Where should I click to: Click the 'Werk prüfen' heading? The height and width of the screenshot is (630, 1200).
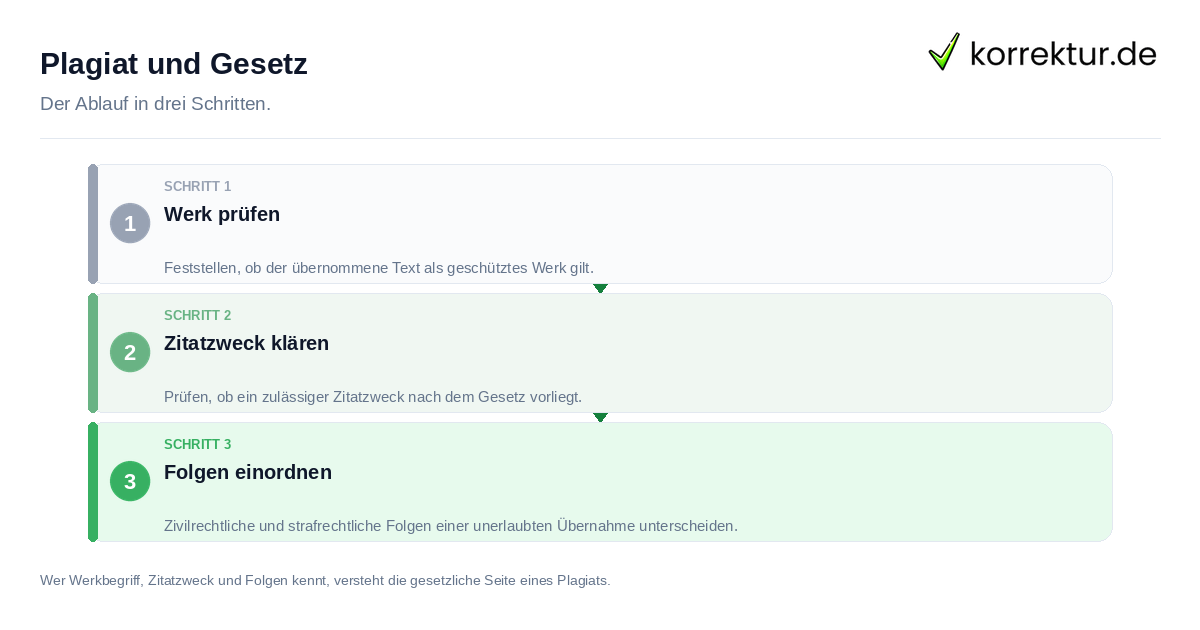click(222, 214)
